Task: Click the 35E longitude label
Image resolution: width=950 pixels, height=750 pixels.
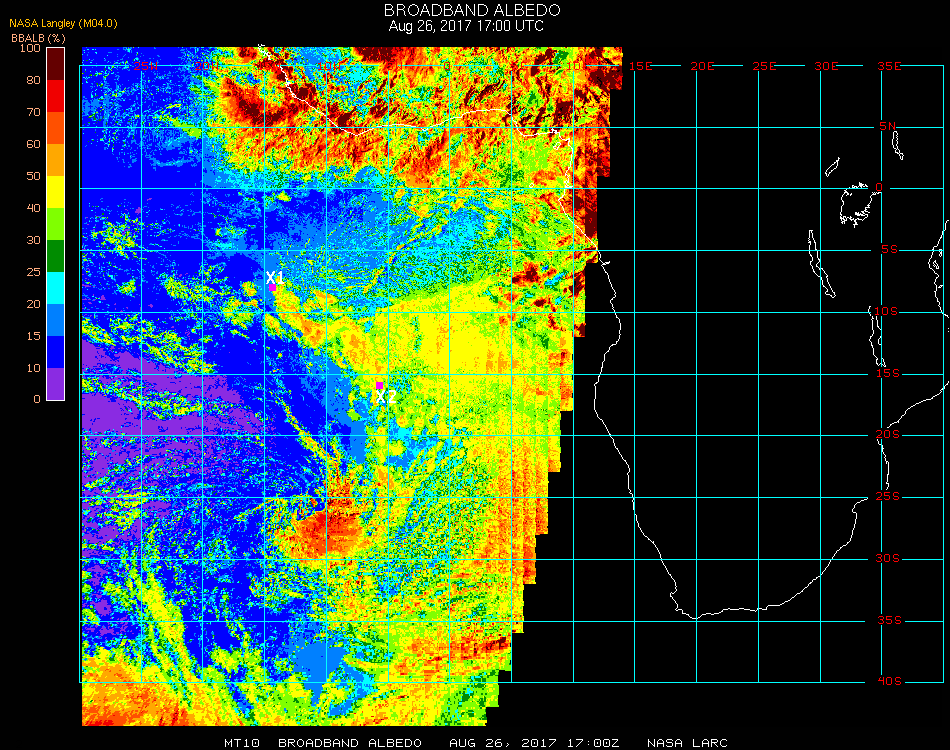Action: click(x=889, y=66)
